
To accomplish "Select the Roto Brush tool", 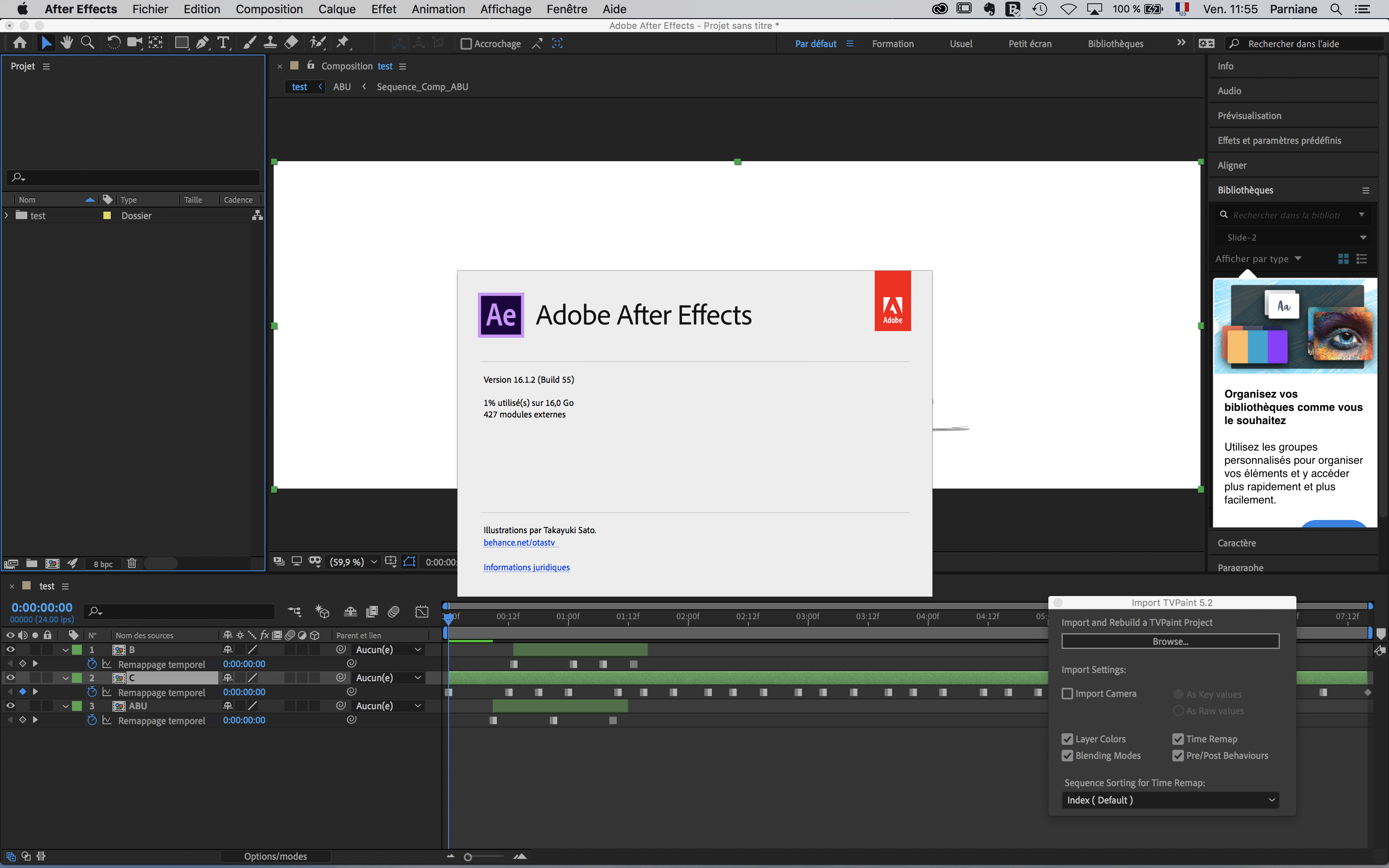I will pos(317,43).
